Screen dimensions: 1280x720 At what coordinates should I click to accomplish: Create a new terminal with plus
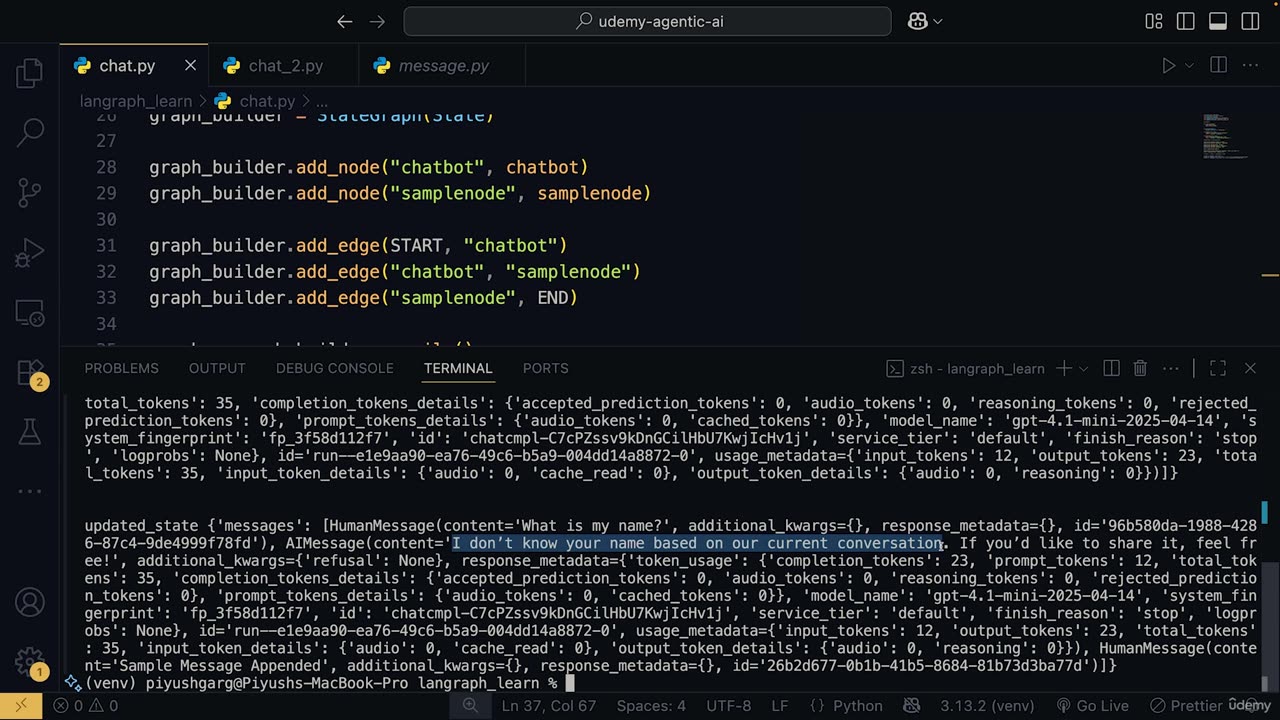pyautogui.click(x=1064, y=368)
